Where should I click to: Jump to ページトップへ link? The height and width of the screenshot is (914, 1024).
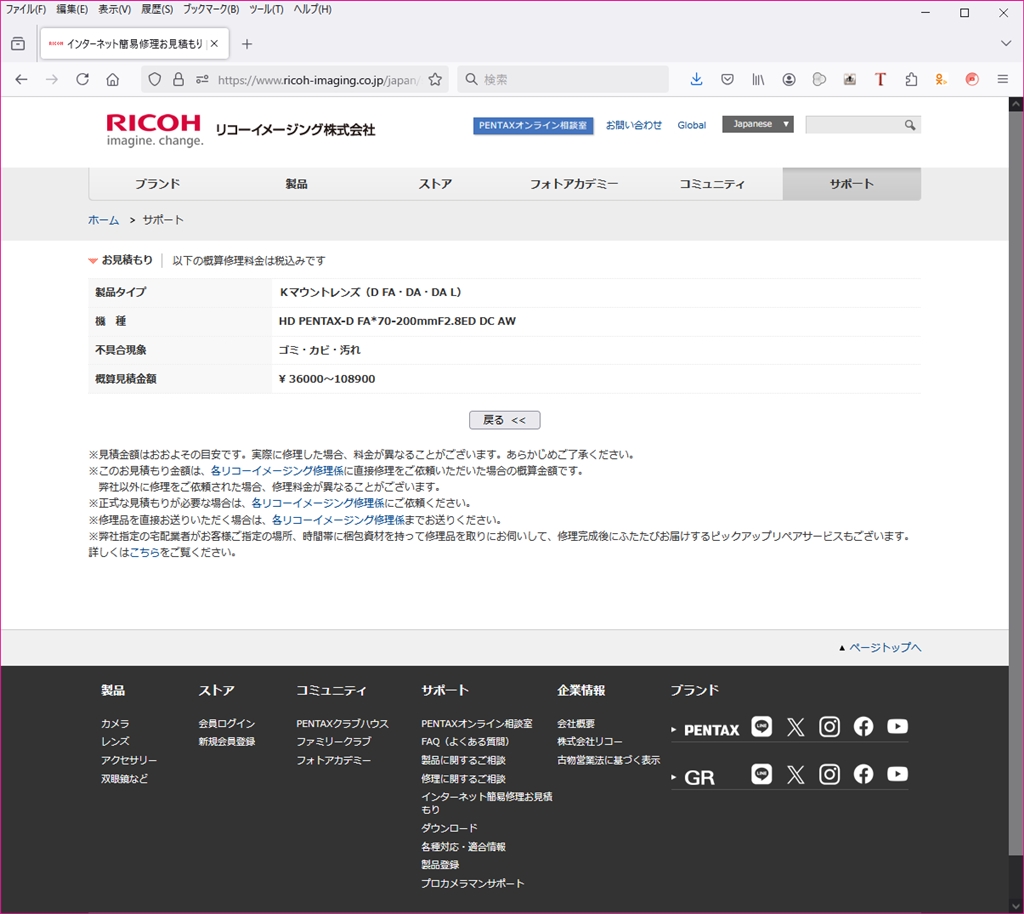885,647
